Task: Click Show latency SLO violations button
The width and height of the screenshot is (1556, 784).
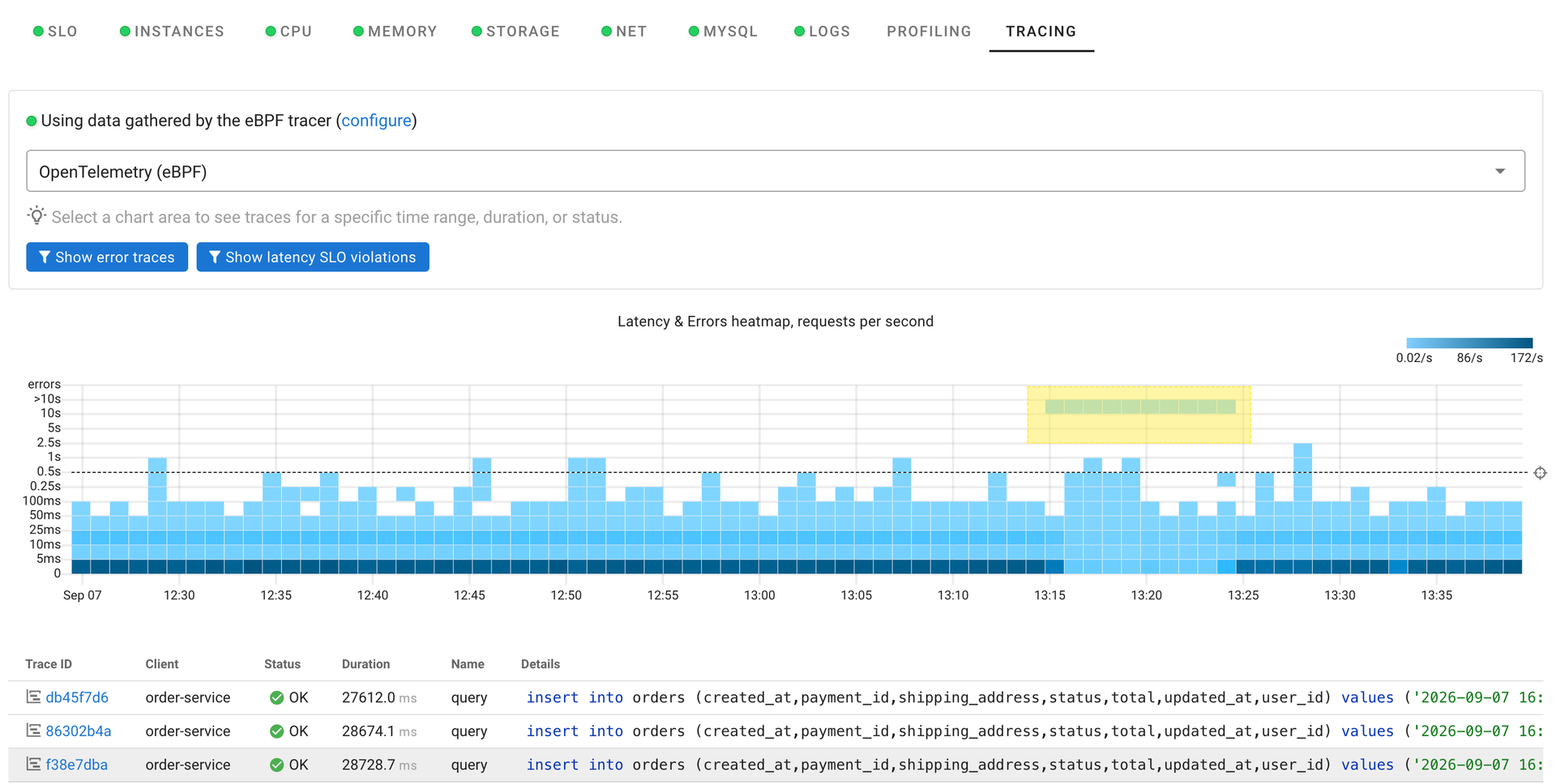Action: point(313,257)
